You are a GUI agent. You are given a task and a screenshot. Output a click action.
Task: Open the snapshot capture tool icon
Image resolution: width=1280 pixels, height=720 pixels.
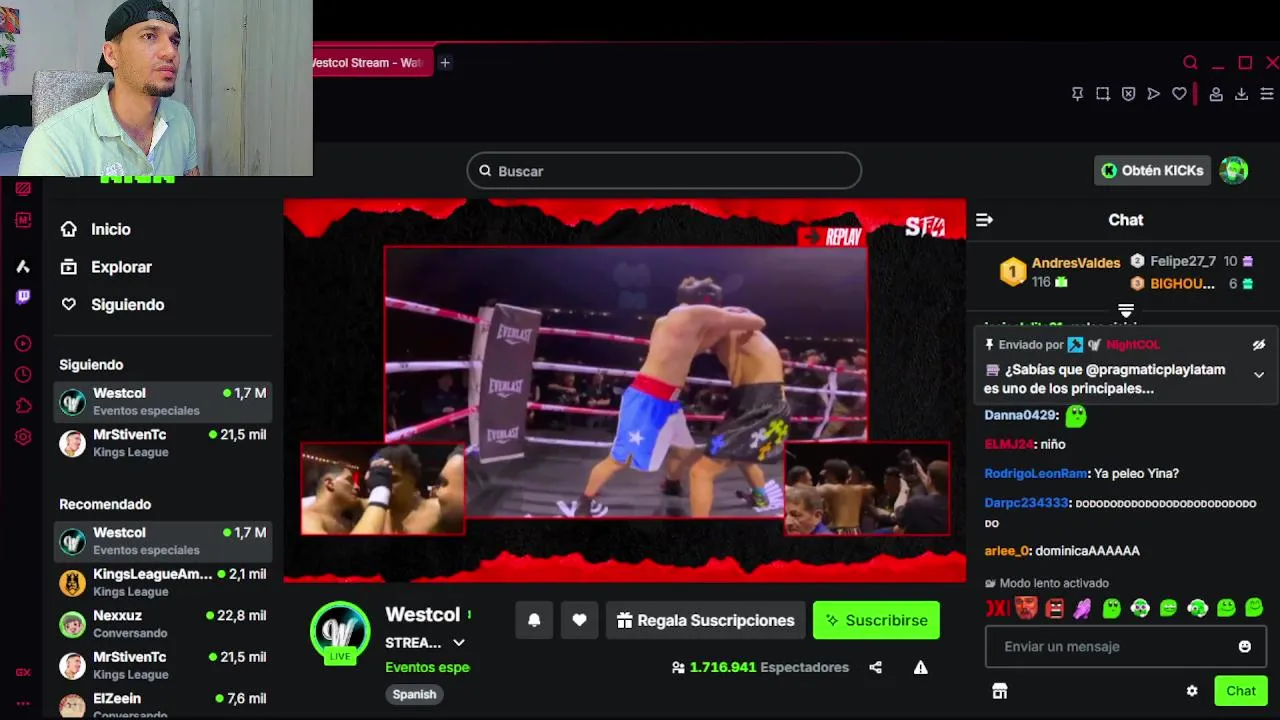(1102, 94)
